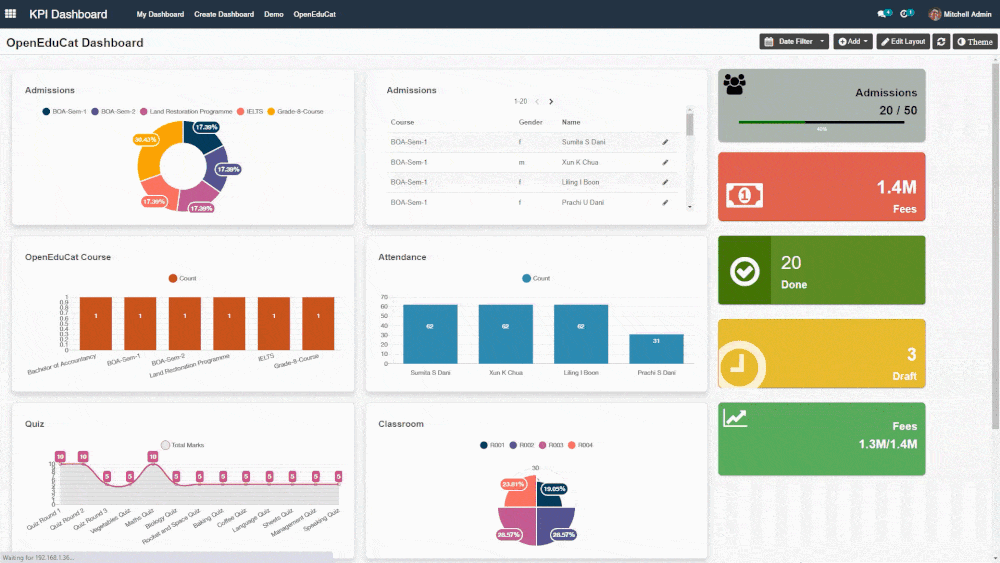1000x563 pixels.
Task: Open the My Dashboard menu
Action: (160, 14)
